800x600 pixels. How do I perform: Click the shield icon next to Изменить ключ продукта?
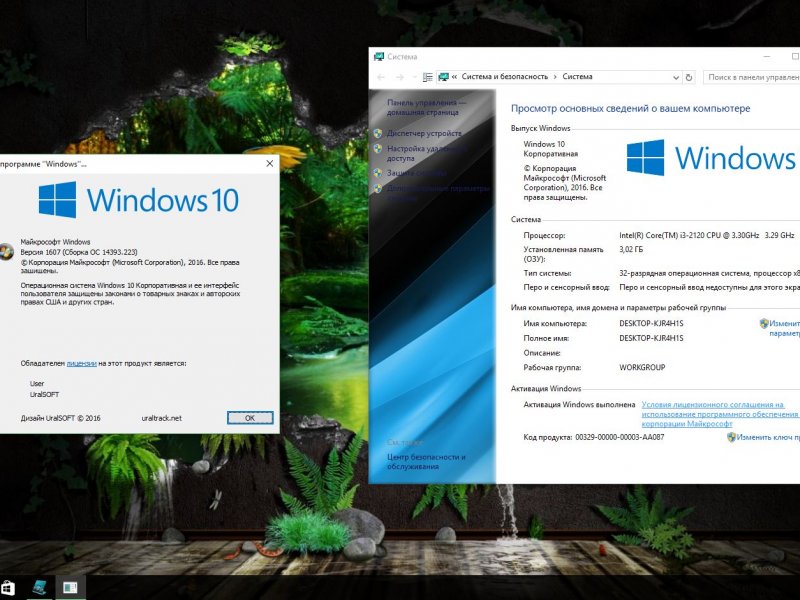(x=731, y=437)
